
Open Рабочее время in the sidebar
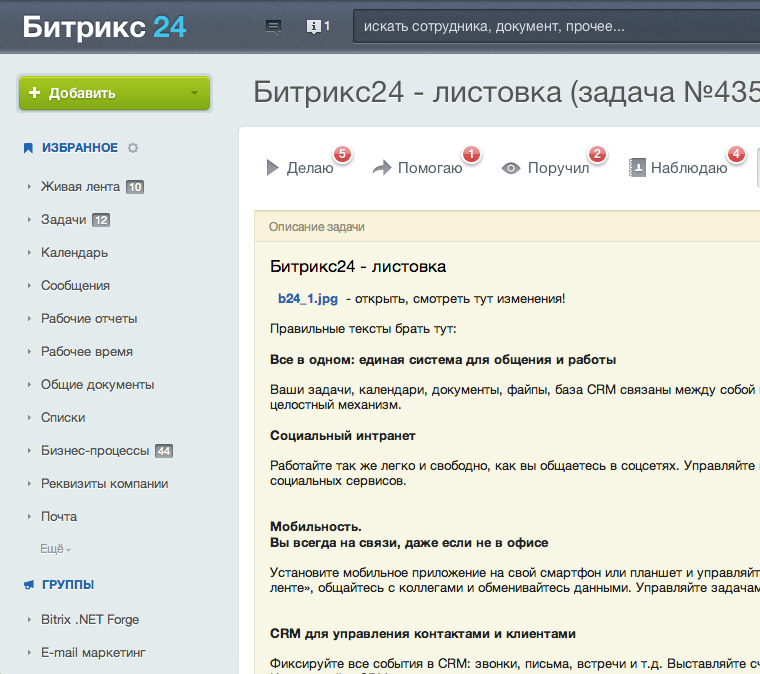tap(87, 351)
